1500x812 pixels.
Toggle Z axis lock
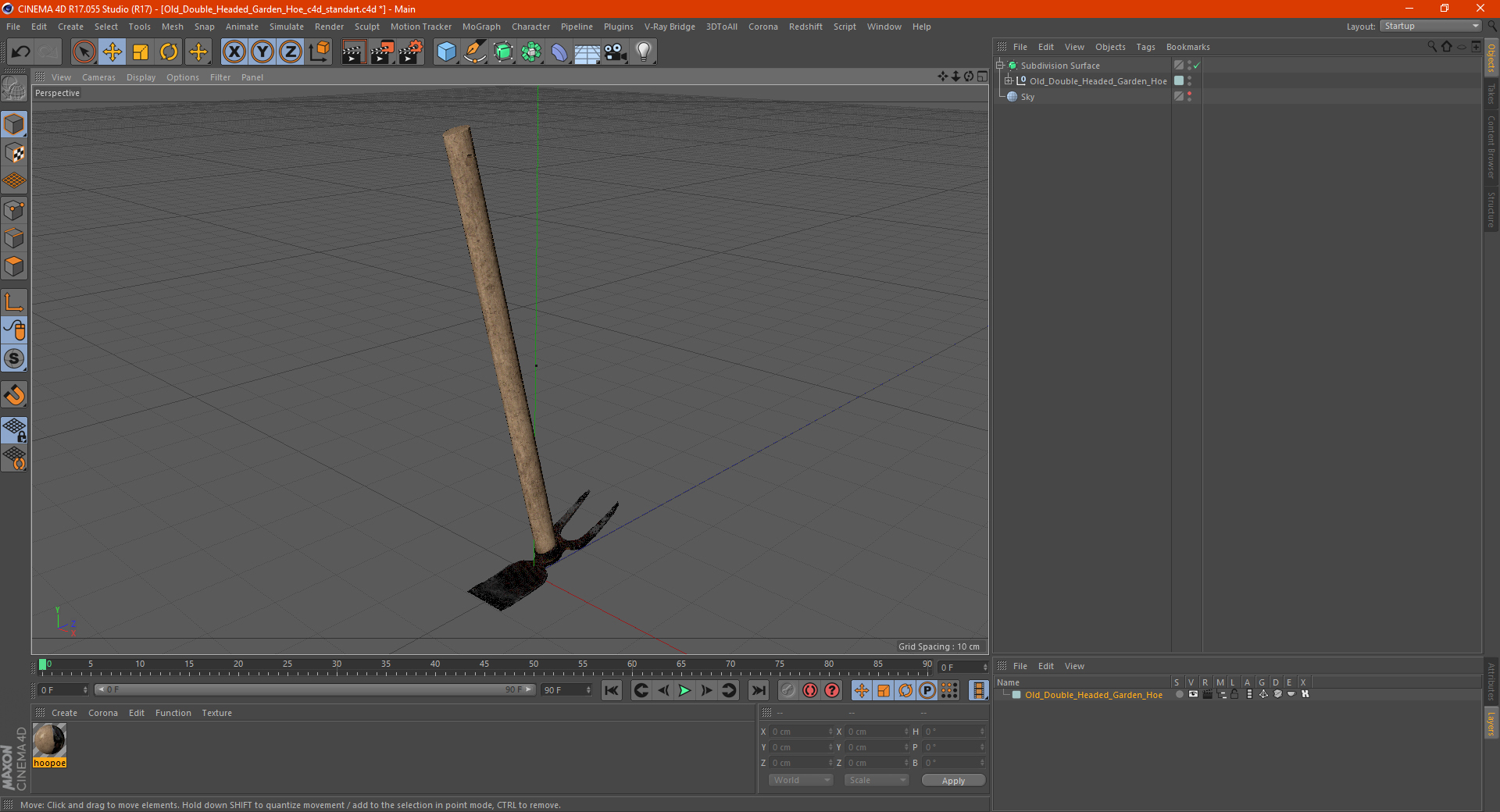point(291,52)
